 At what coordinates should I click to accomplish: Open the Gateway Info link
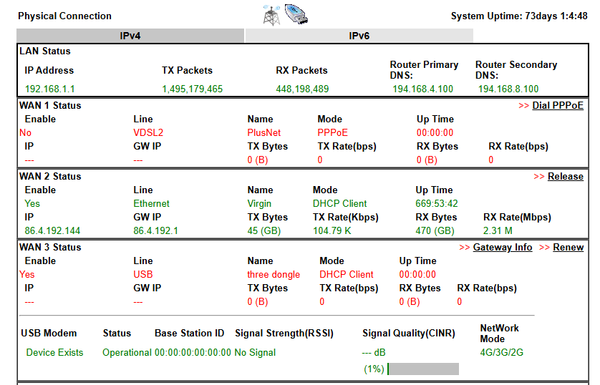(x=502, y=247)
